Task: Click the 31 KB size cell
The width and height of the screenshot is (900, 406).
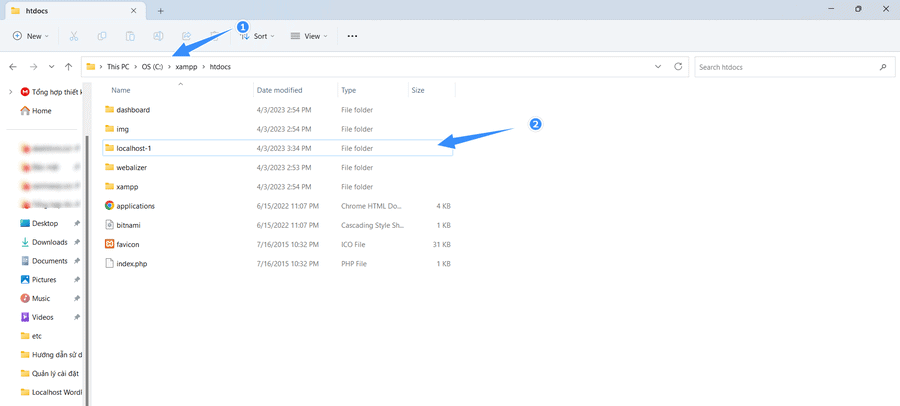Action: click(x=441, y=245)
